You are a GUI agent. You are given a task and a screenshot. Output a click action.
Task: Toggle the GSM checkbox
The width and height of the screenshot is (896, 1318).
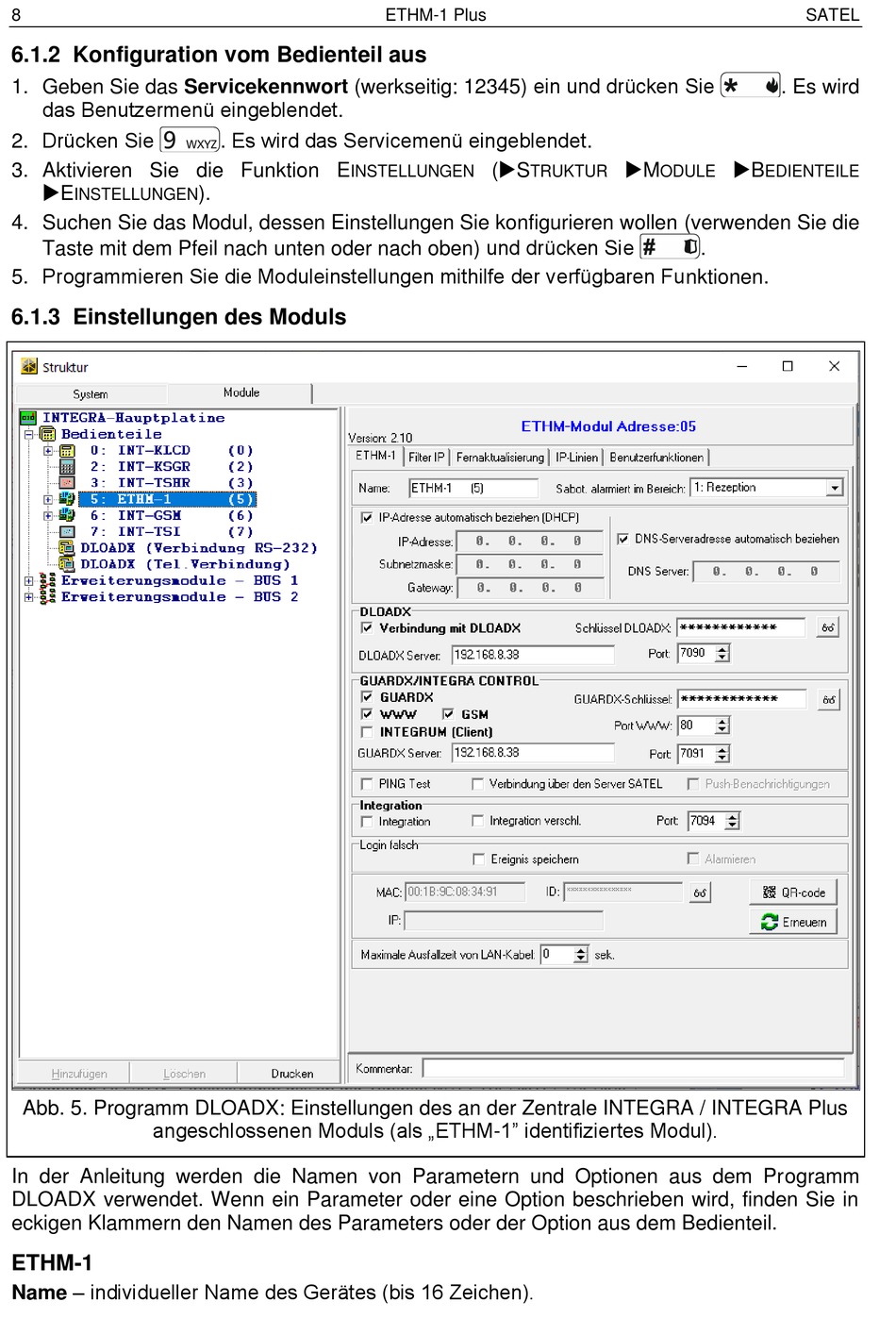(x=448, y=714)
